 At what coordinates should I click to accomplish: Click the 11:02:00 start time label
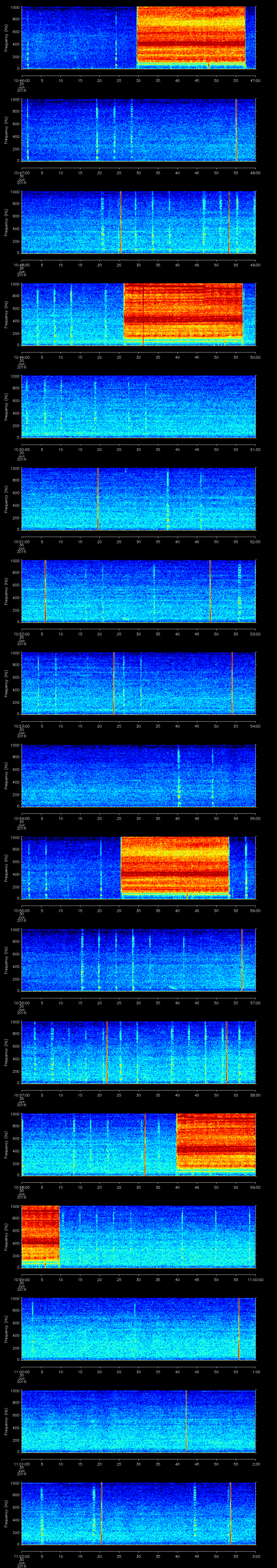coord(22,1556)
